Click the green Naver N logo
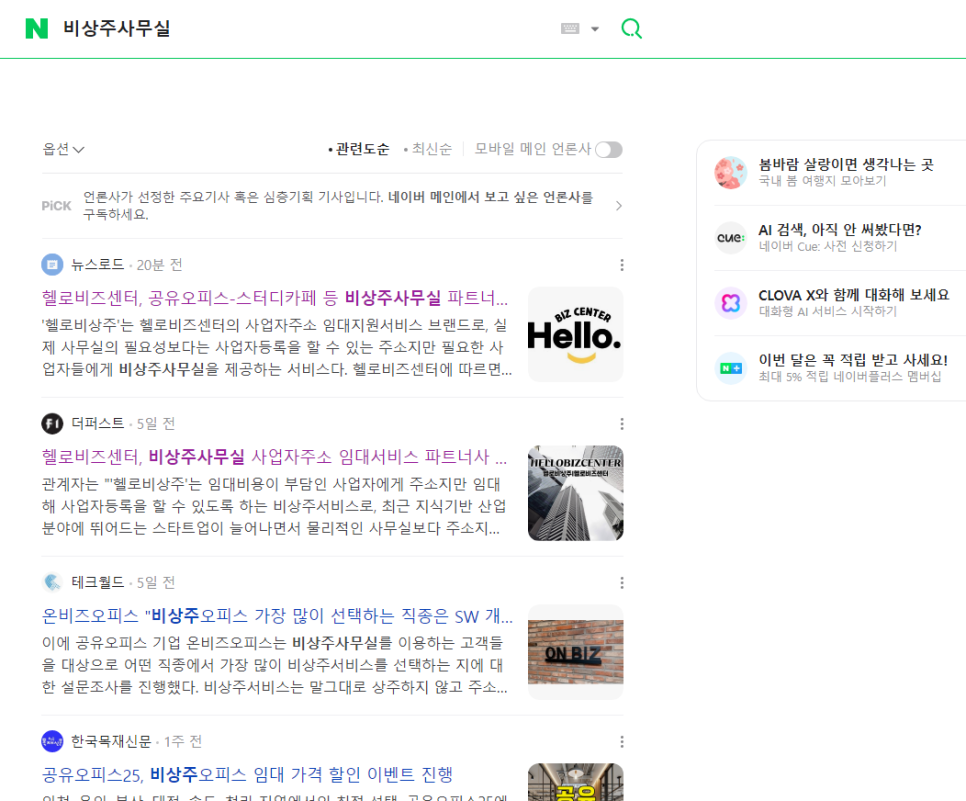The image size is (966, 801). tap(36, 28)
